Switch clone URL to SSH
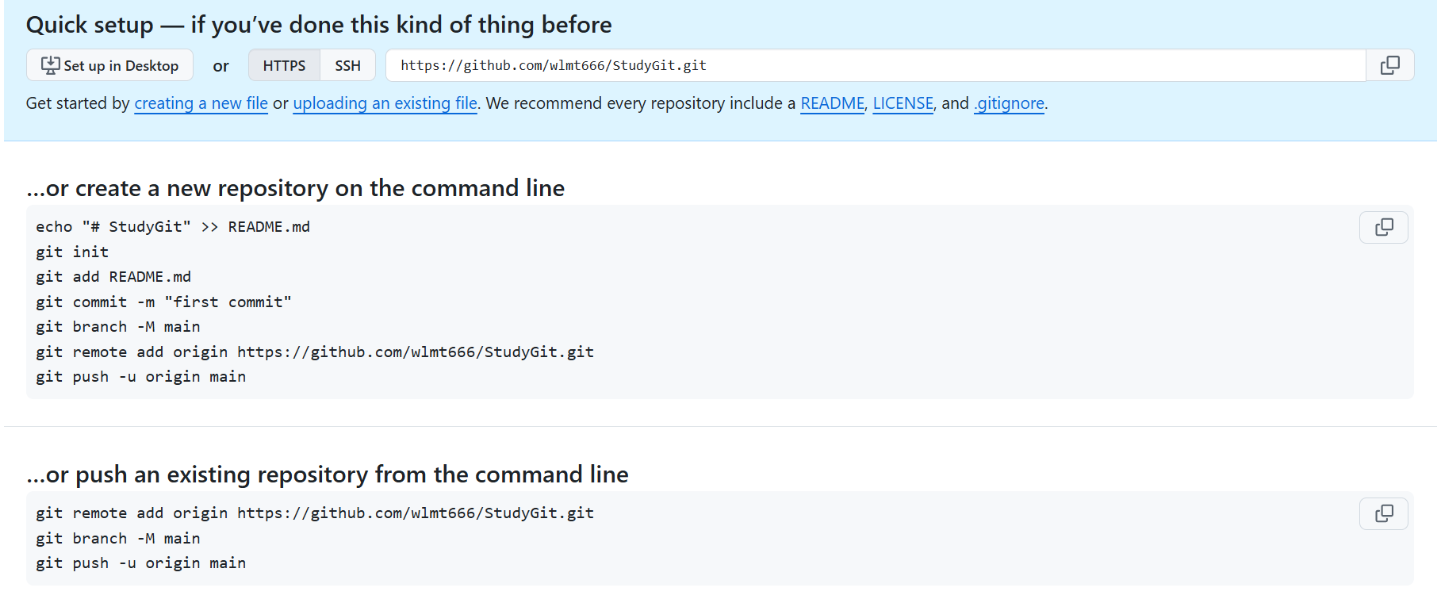1437x602 pixels. pyautogui.click(x=348, y=66)
